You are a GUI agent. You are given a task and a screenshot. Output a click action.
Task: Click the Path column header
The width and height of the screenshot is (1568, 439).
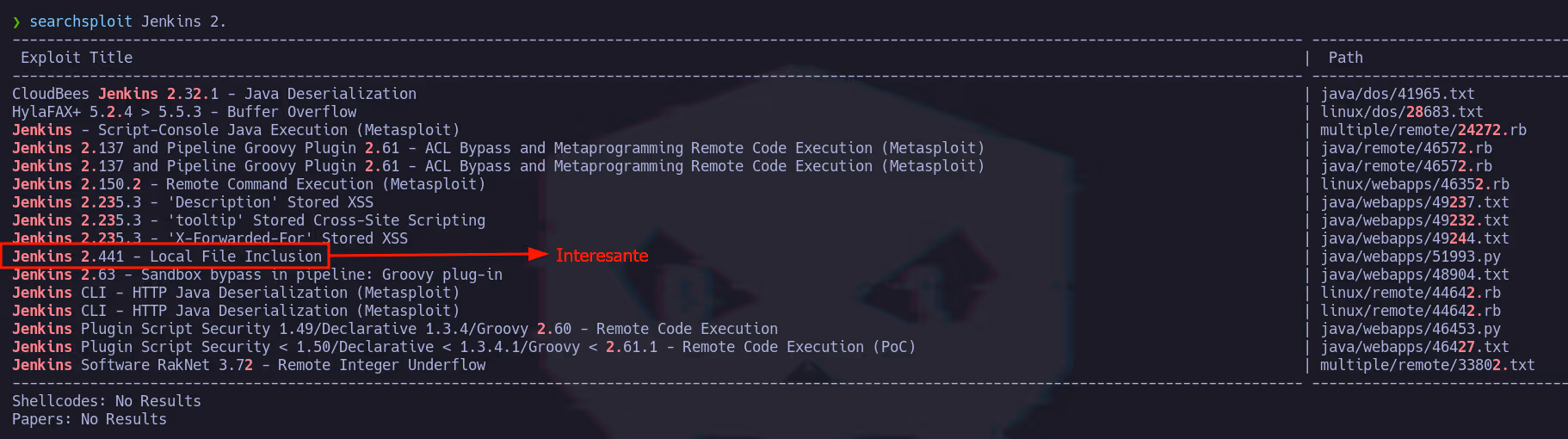pyautogui.click(x=1345, y=58)
